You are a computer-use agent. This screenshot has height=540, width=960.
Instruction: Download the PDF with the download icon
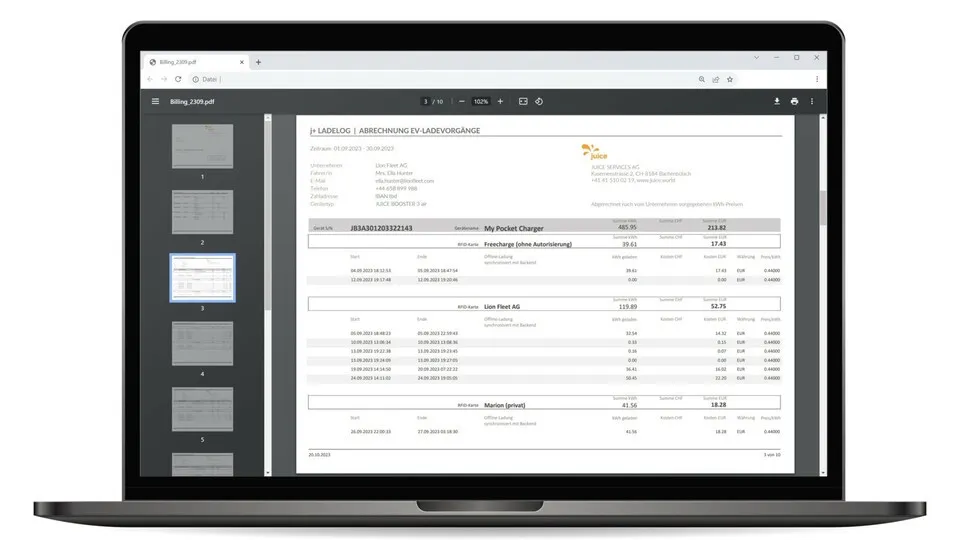[776, 102]
